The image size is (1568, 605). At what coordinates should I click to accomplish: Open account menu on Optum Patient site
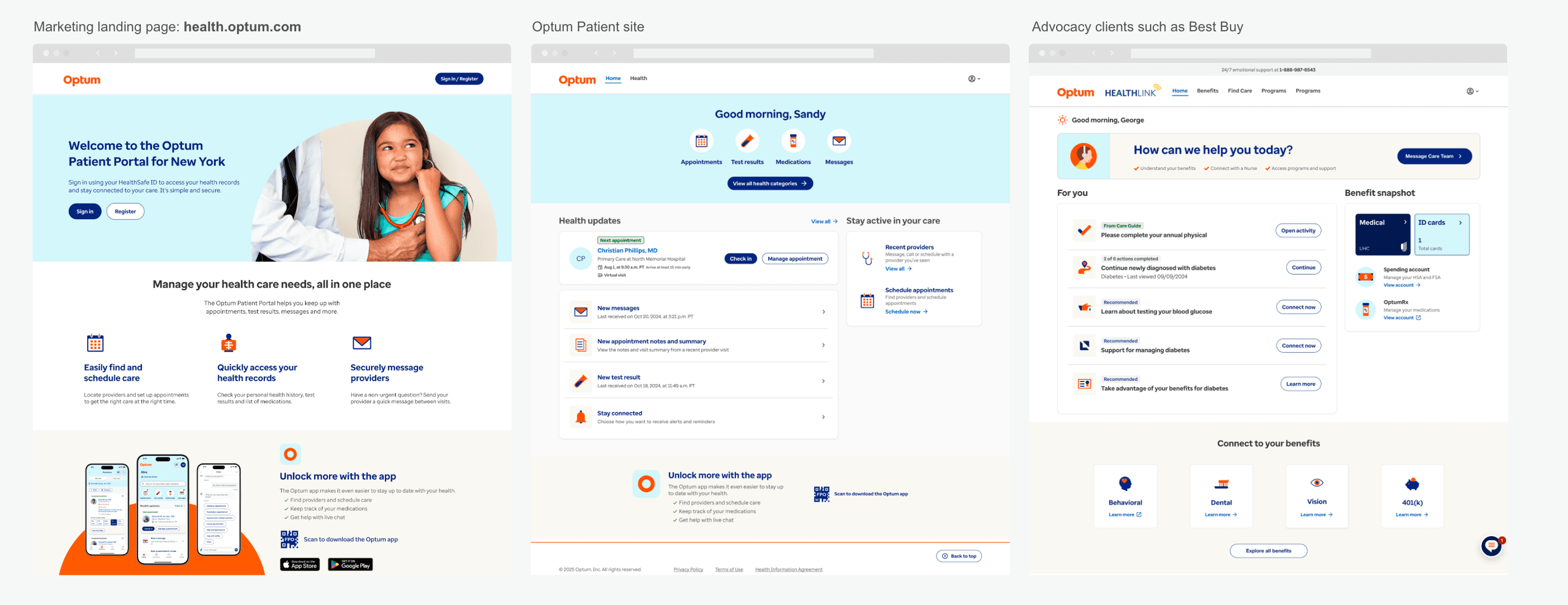(x=974, y=79)
